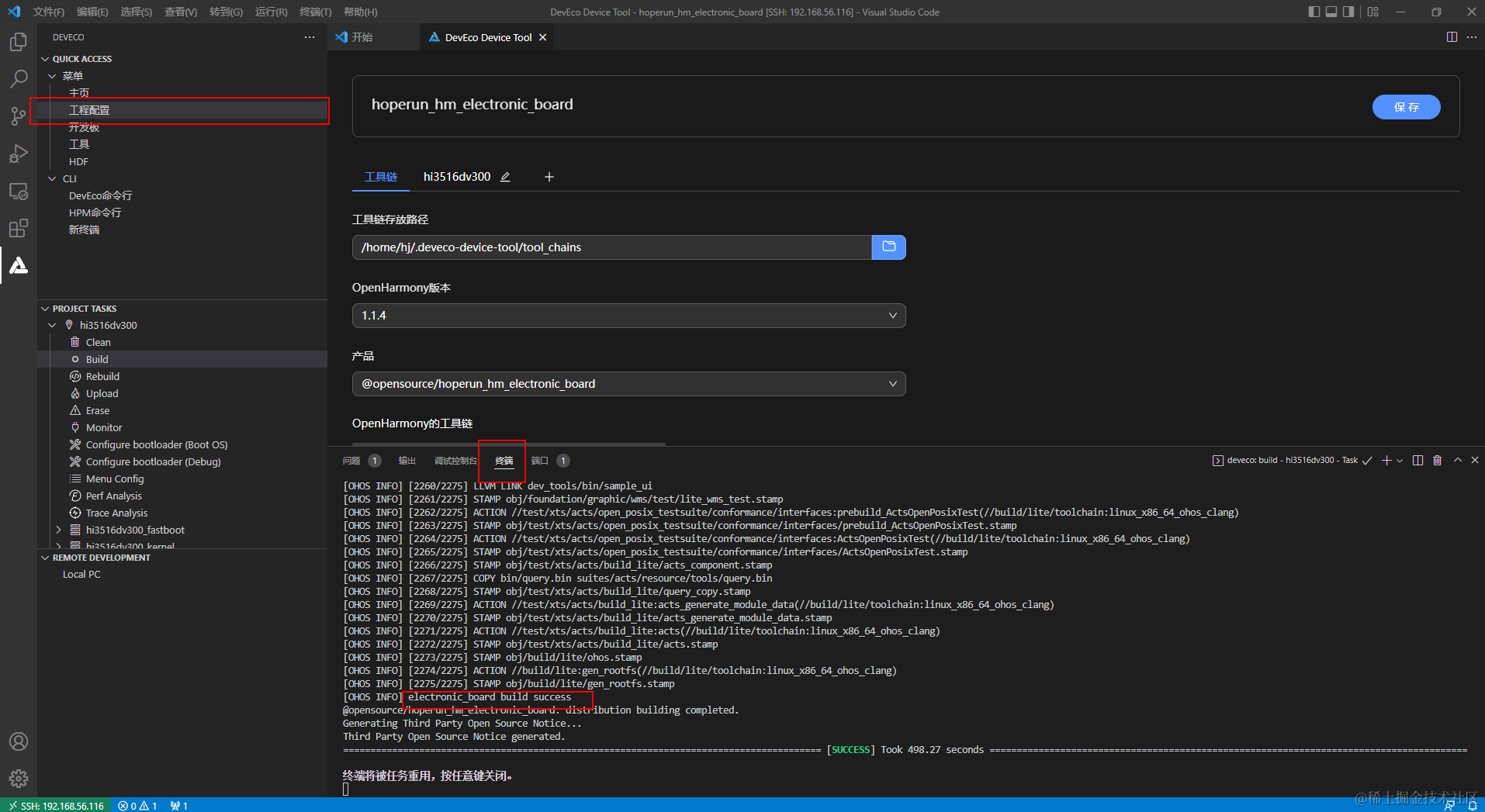This screenshot has height=812, width=1485.
Task: Open DEVECO sidebar more actions menu
Action: tap(310, 37)
